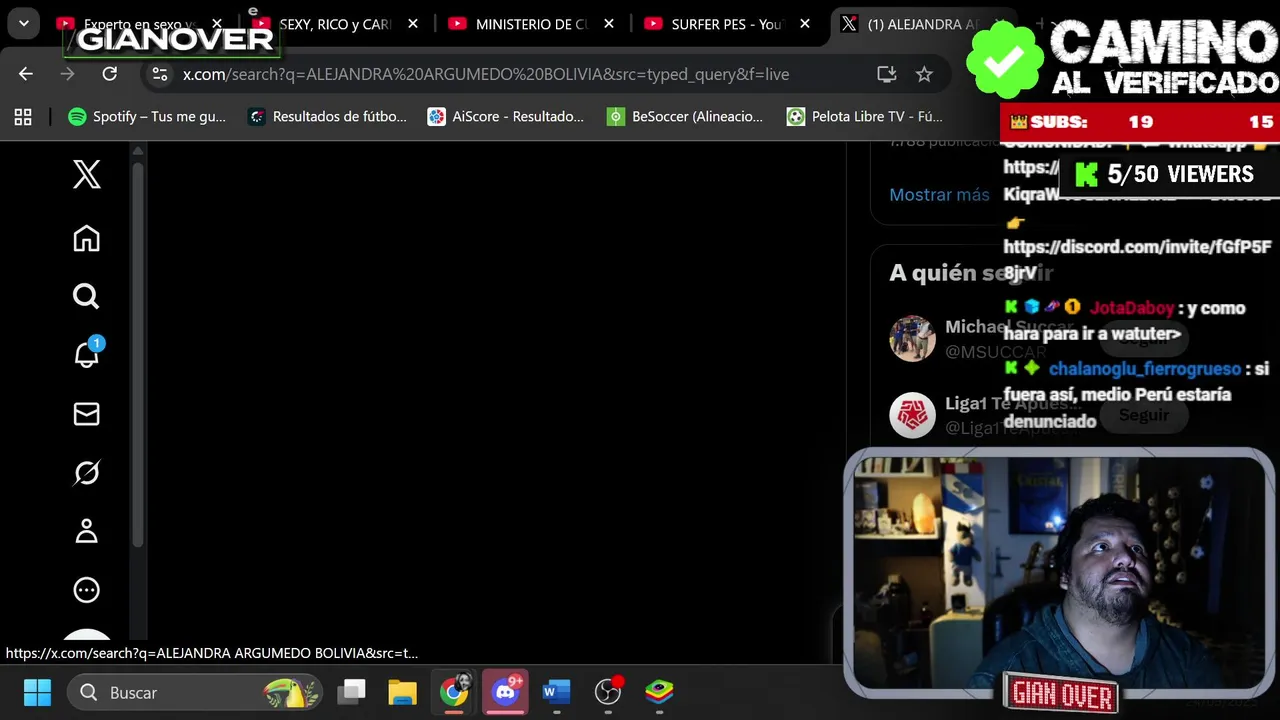Open AiScore bookmark
The width and height of the screenshot is (1280, 720).
tap(506, 117)
